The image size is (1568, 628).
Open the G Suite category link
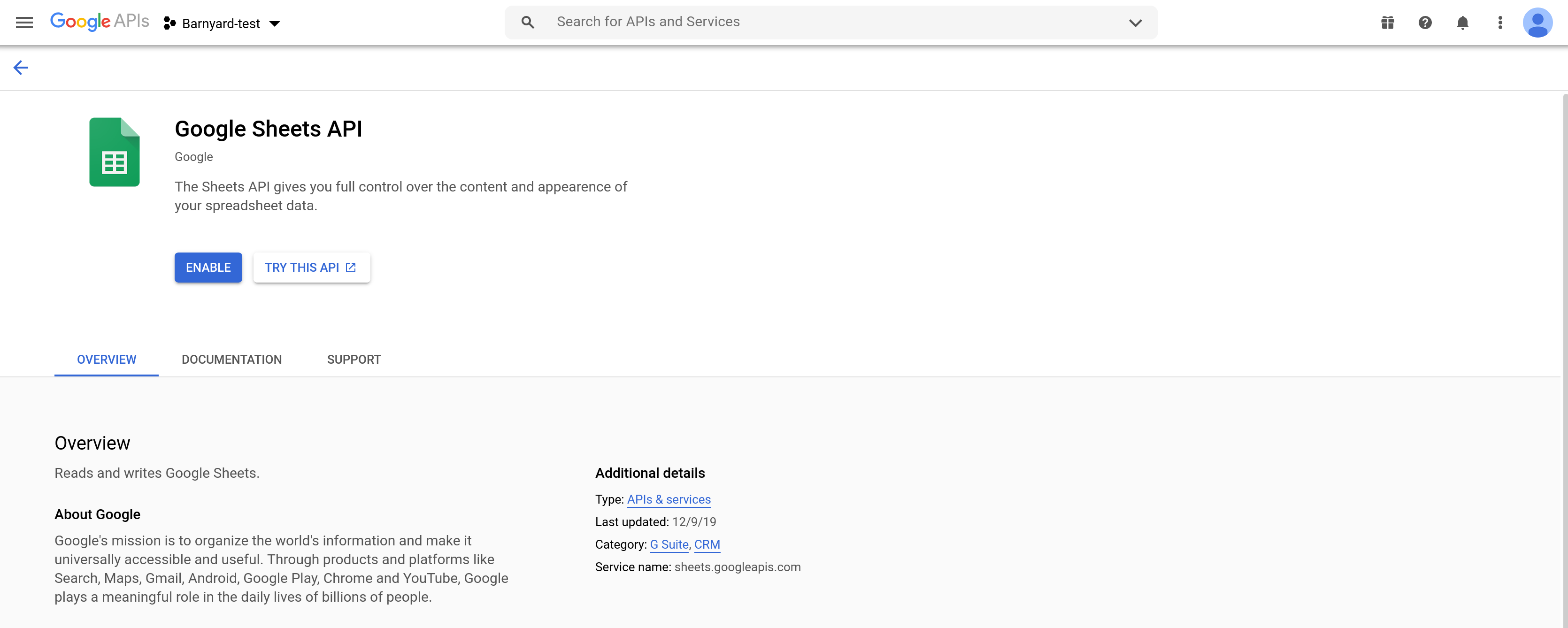click(669, 544)
